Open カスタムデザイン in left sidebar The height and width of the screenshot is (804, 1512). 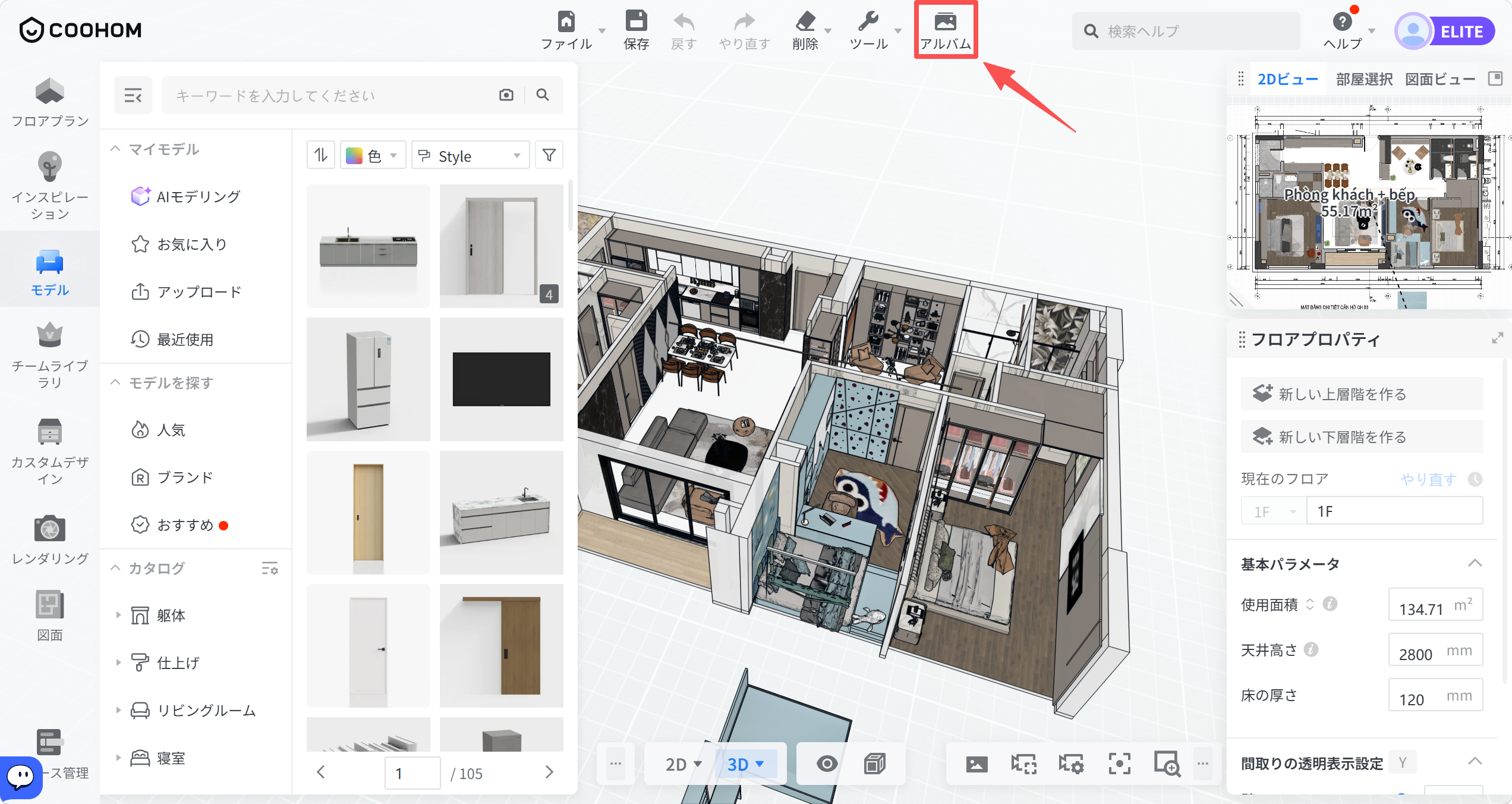click(50, 452)
